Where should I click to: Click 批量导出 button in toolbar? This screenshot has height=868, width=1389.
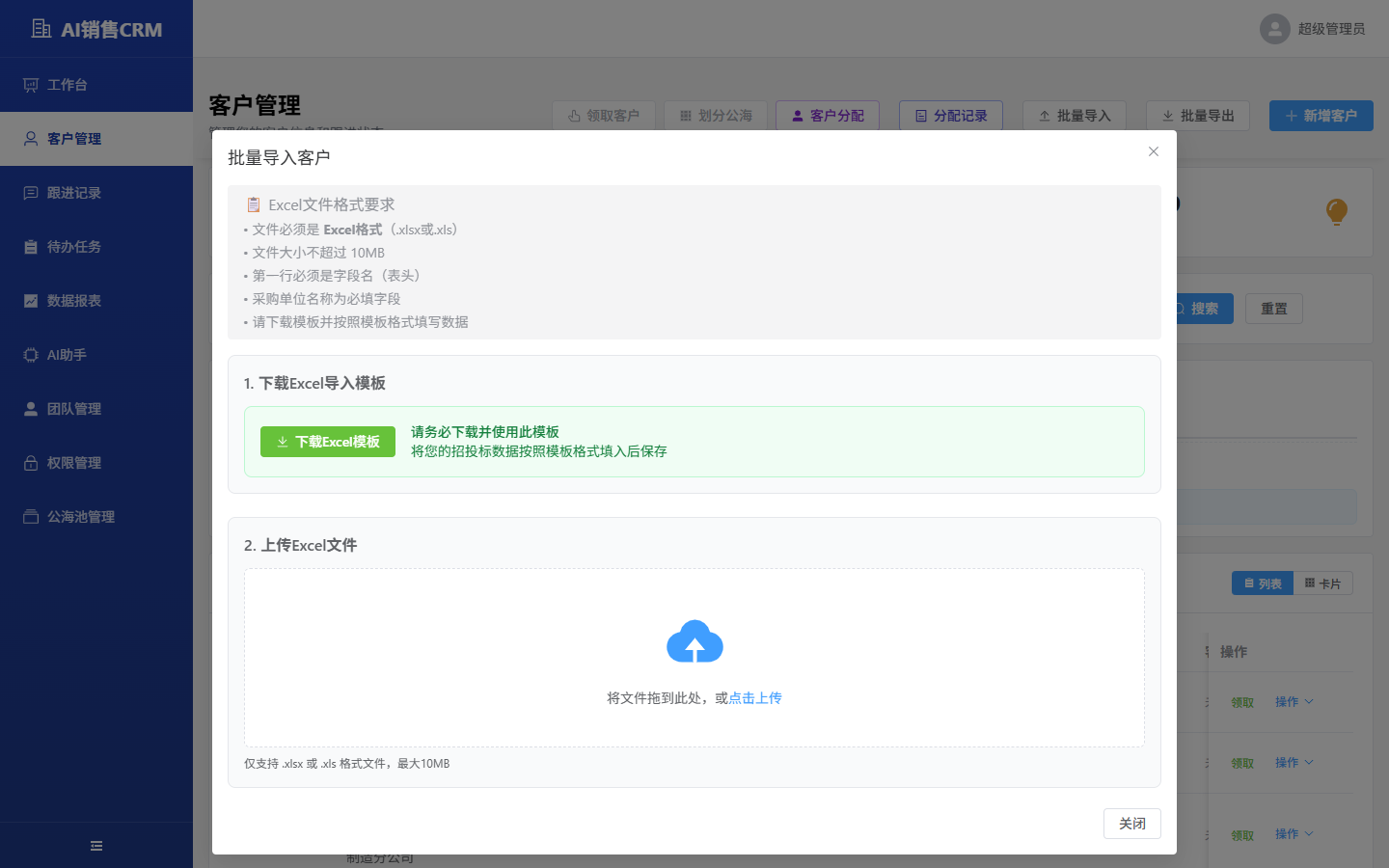point(1198,116)
